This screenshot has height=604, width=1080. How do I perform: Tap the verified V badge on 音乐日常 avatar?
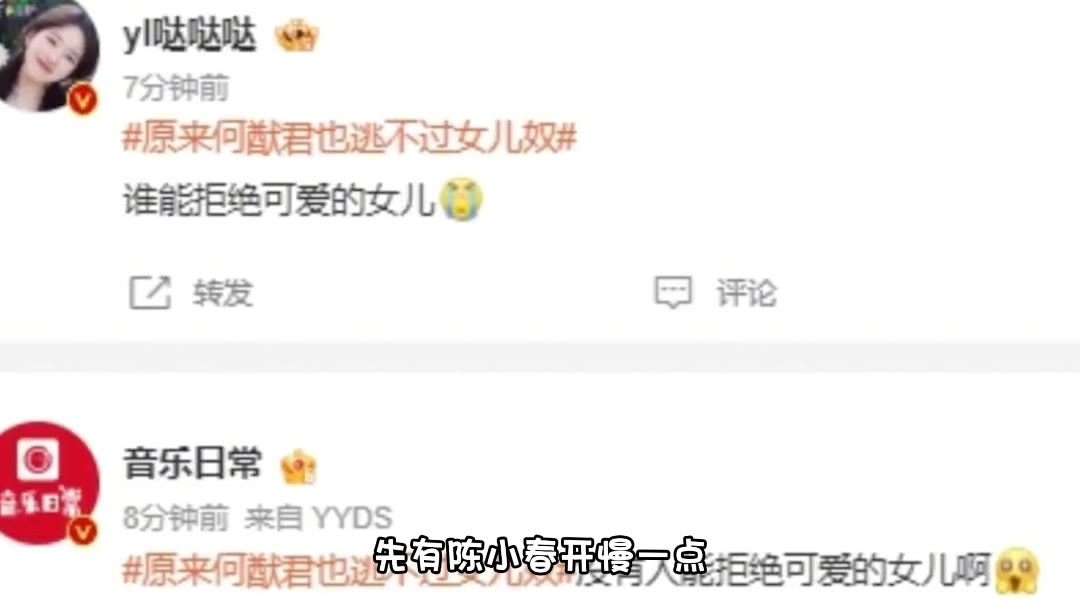coord(83,531)
